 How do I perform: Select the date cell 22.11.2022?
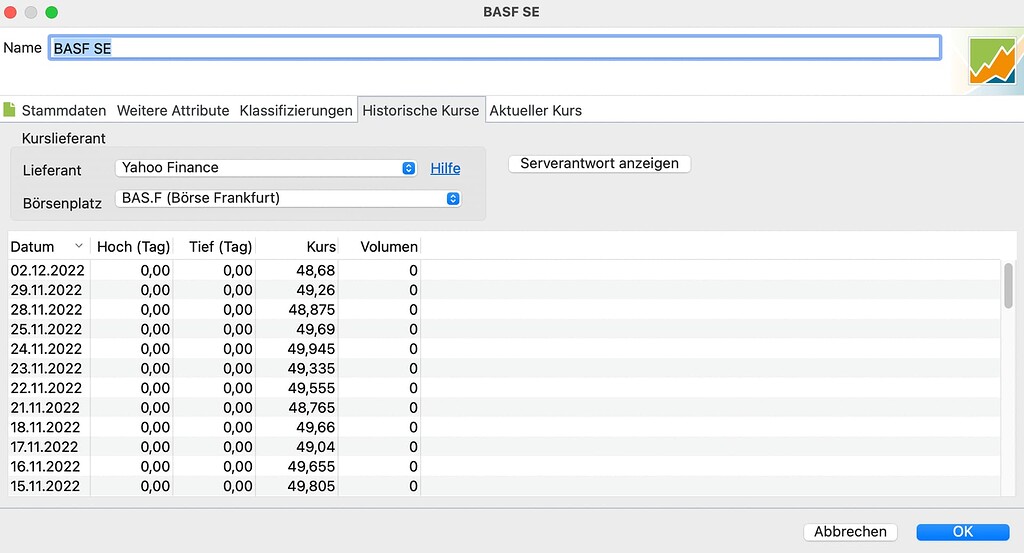(46, 388)
